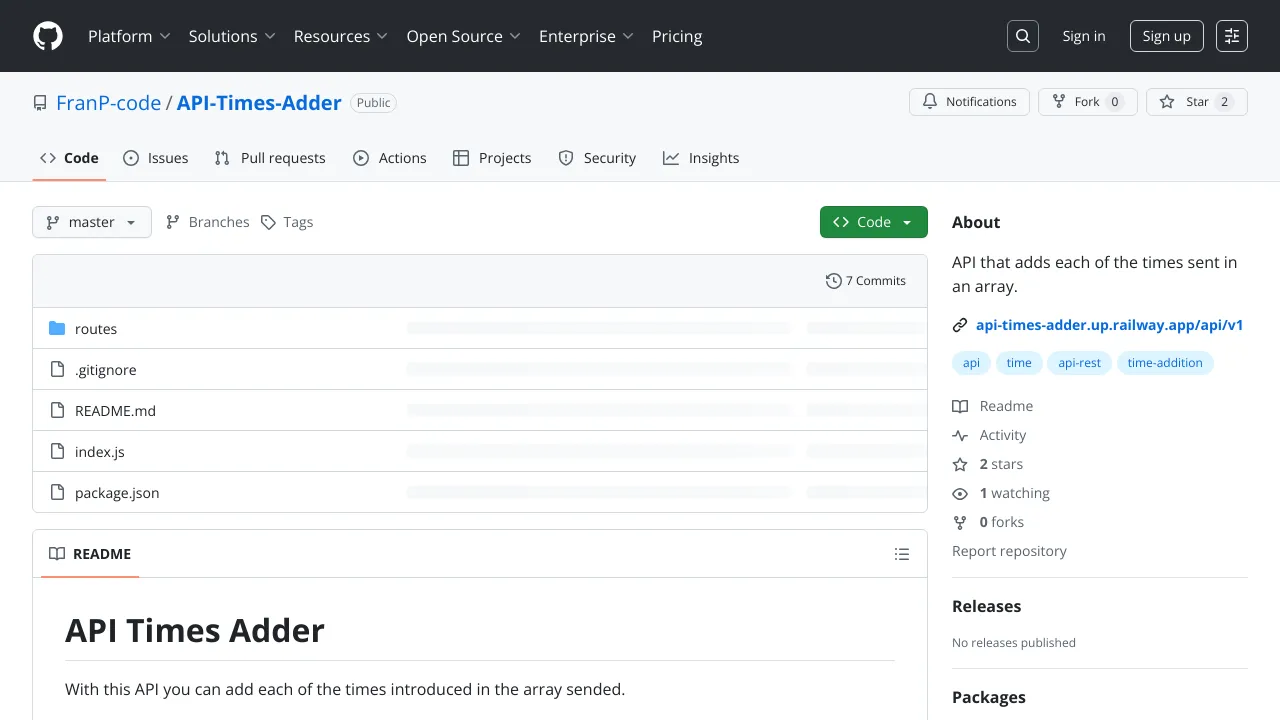1280x720 pixels.
Task: Switch to the Code tab
Action: (x=69, y=158)
